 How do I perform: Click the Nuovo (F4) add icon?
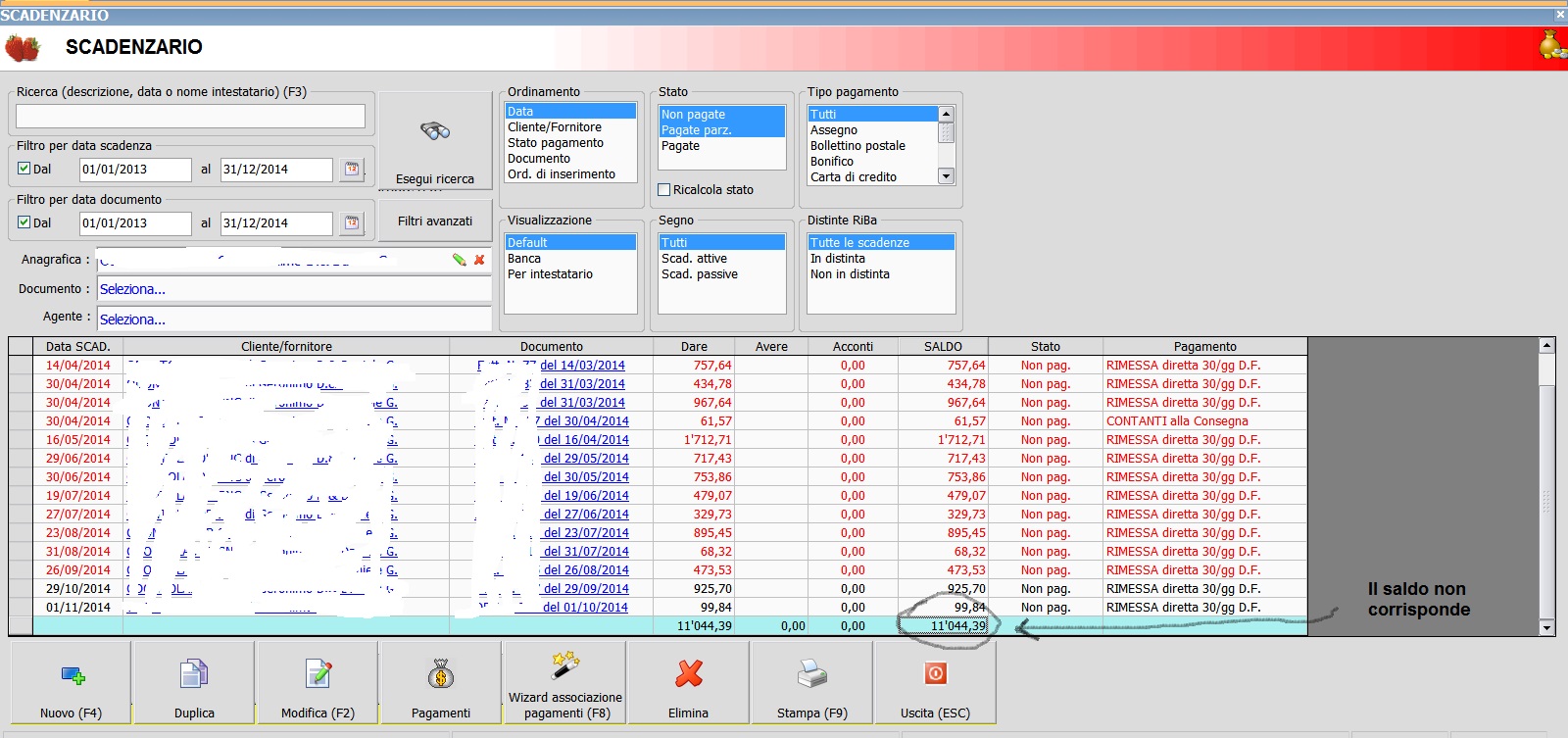(x=73, y=675)
